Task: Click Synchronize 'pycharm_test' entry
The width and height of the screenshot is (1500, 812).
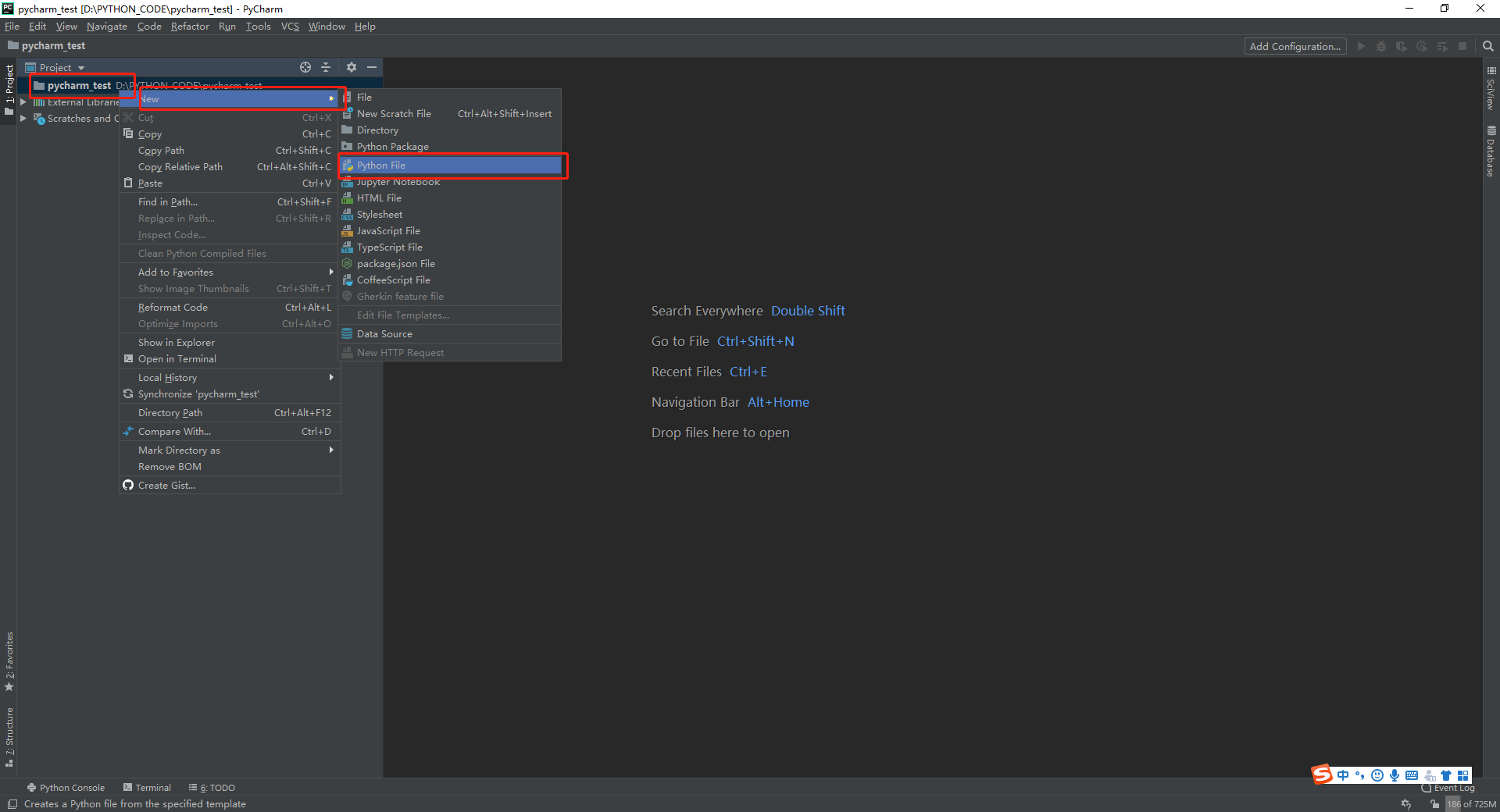Action: (230, 394)
